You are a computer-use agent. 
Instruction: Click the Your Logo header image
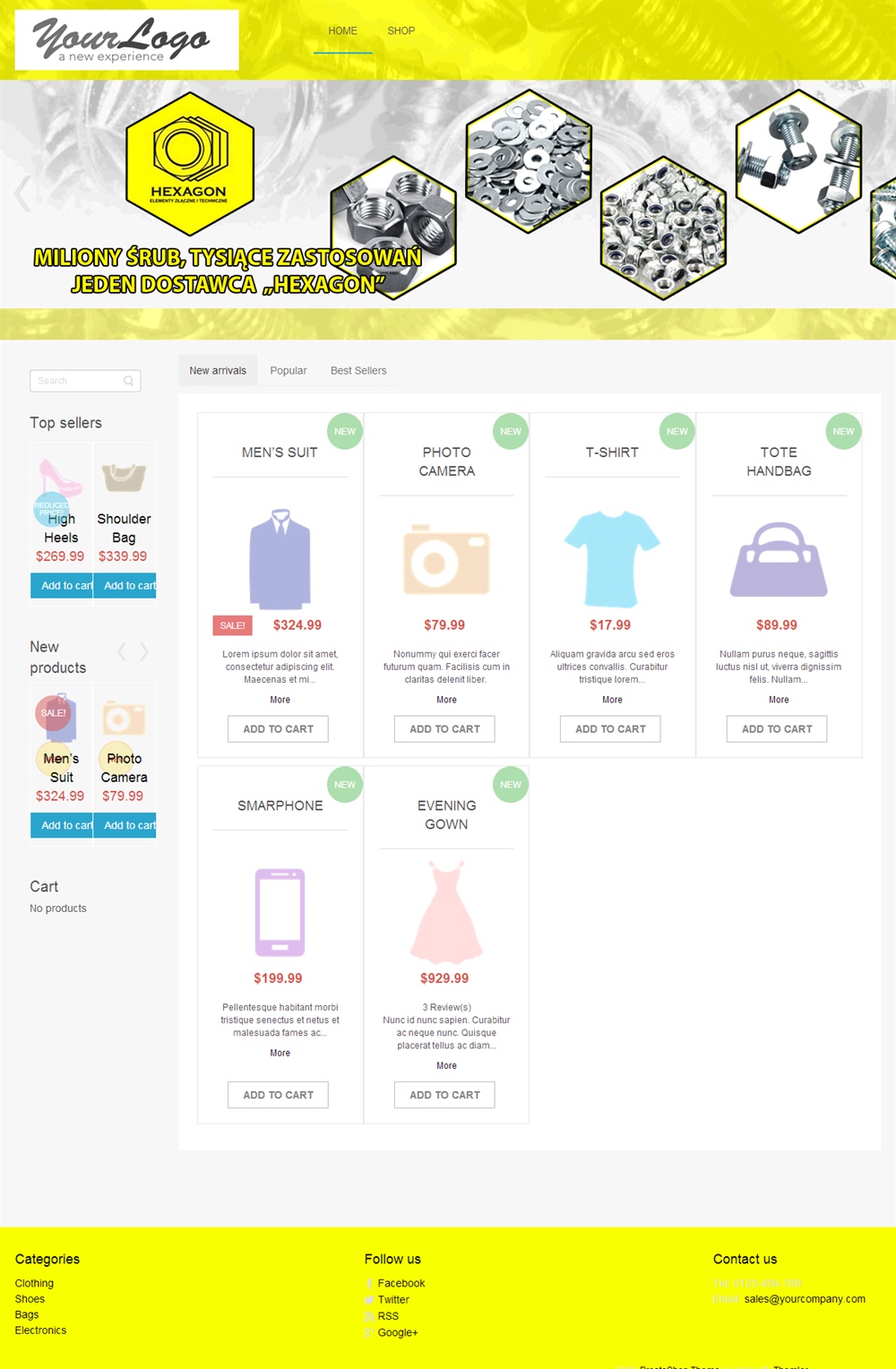[x=126, y=40]
